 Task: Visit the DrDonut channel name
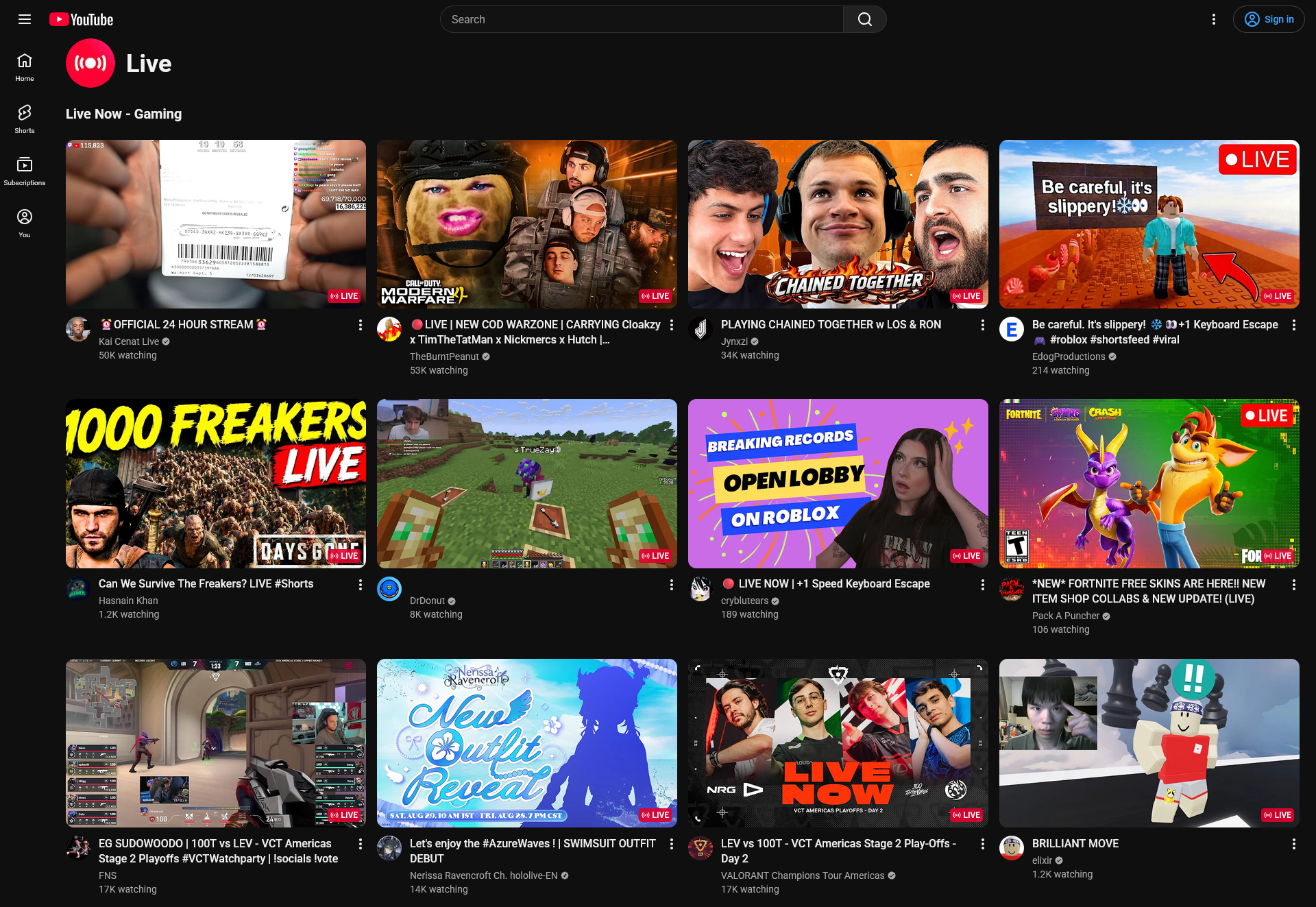pos(428,601)
